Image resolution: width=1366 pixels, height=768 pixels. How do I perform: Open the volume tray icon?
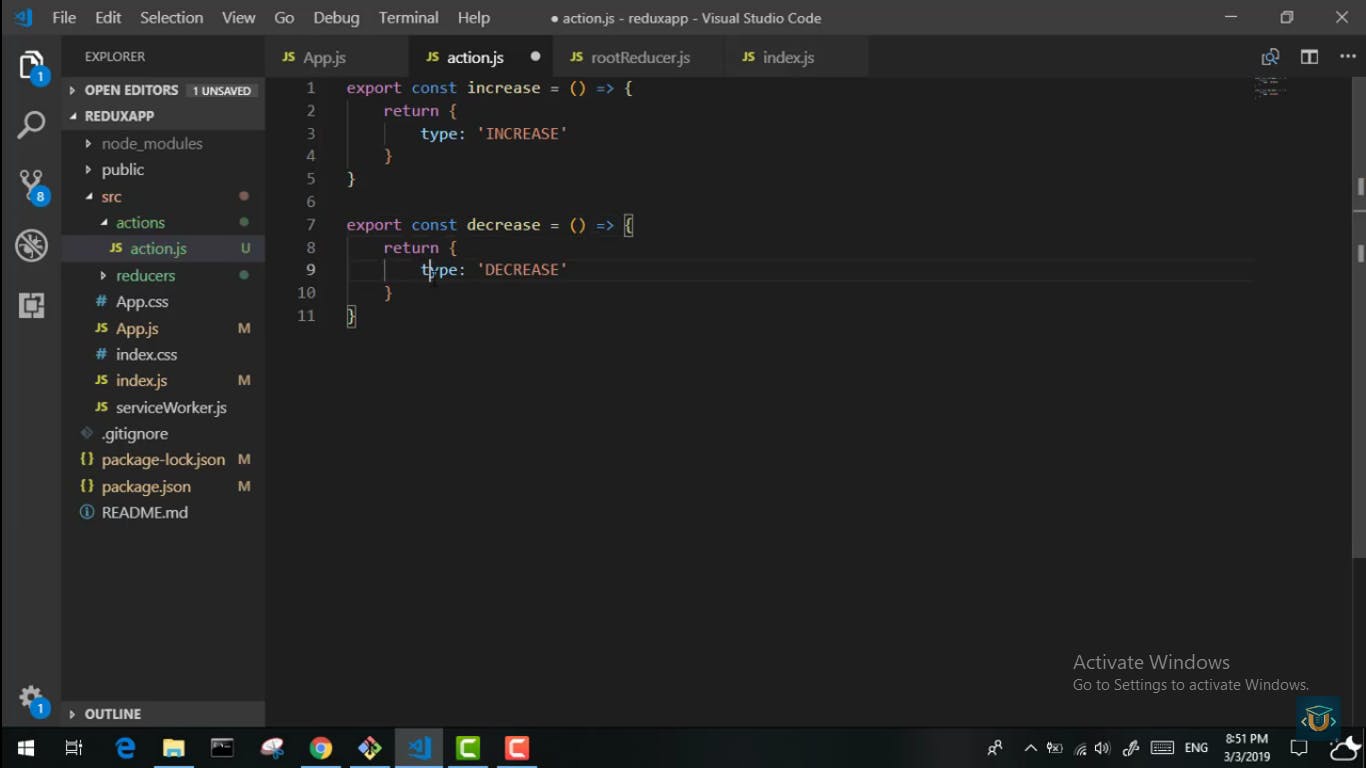[1103, 748]
